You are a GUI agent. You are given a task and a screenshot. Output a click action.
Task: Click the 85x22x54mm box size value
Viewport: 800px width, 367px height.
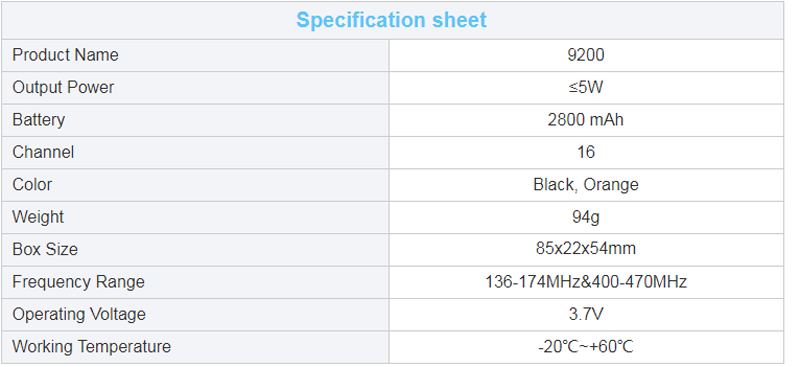click(x=586, y=249)
